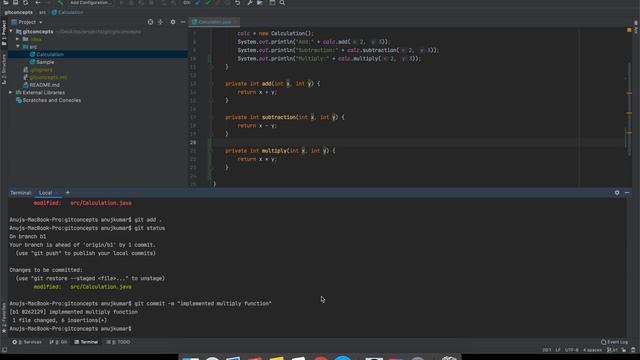Click the Git commit checkmark icon
The image size is (640, 360).
click(x=208, y=2)
